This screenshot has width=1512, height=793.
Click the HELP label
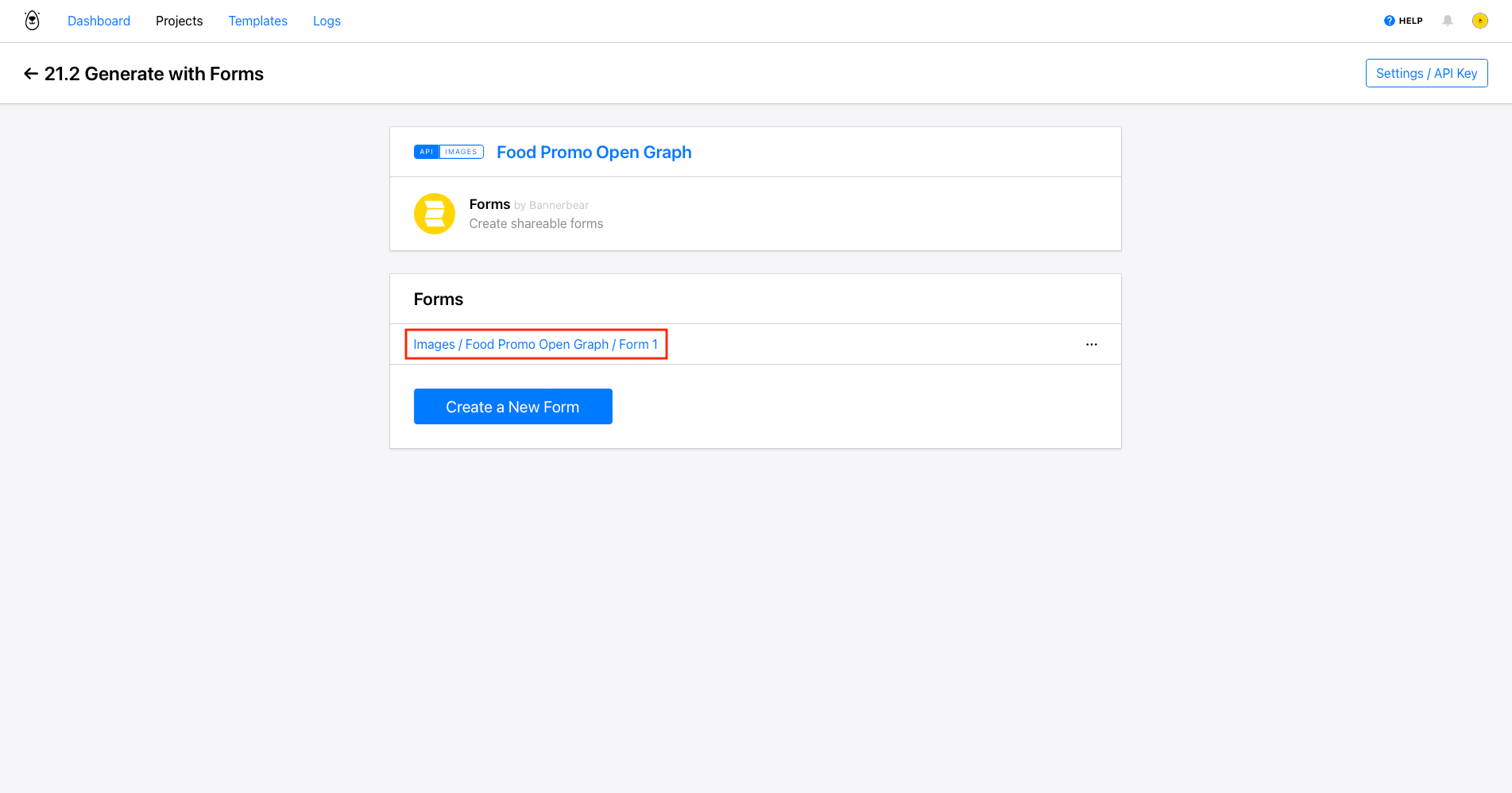(1410, 21)
